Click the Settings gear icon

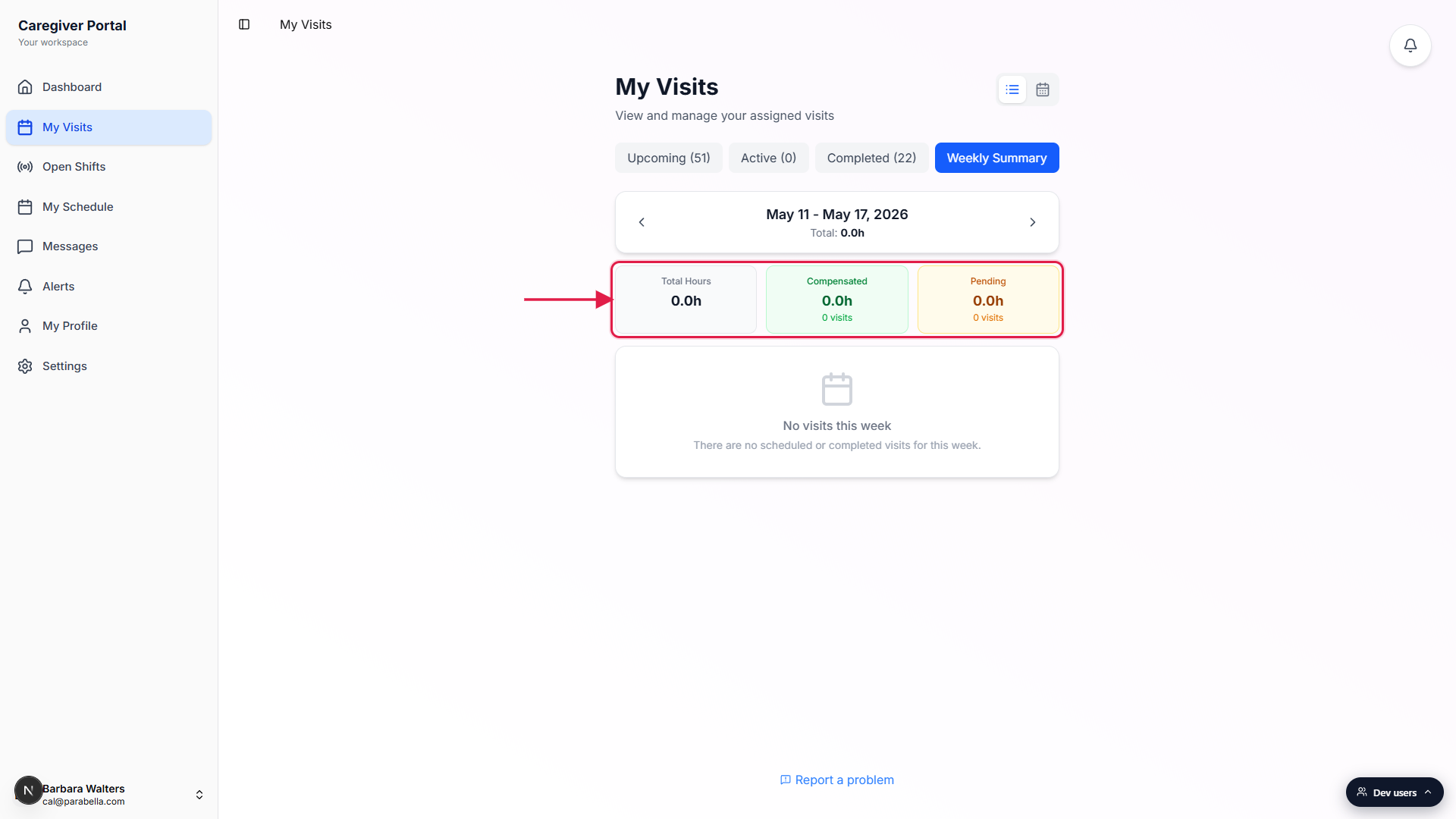(x=25, y=366)
